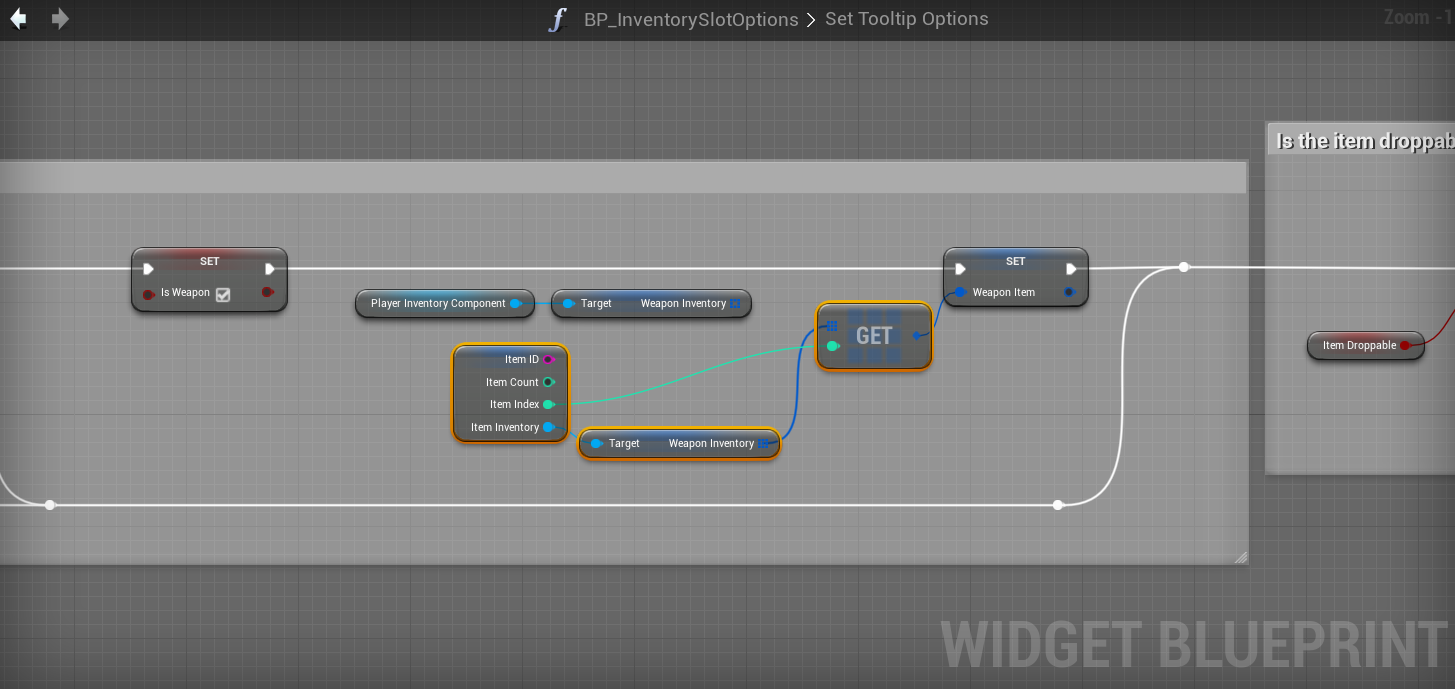Select the Item Droppable variable node

pyautogui.click(x=1358, y=346)
